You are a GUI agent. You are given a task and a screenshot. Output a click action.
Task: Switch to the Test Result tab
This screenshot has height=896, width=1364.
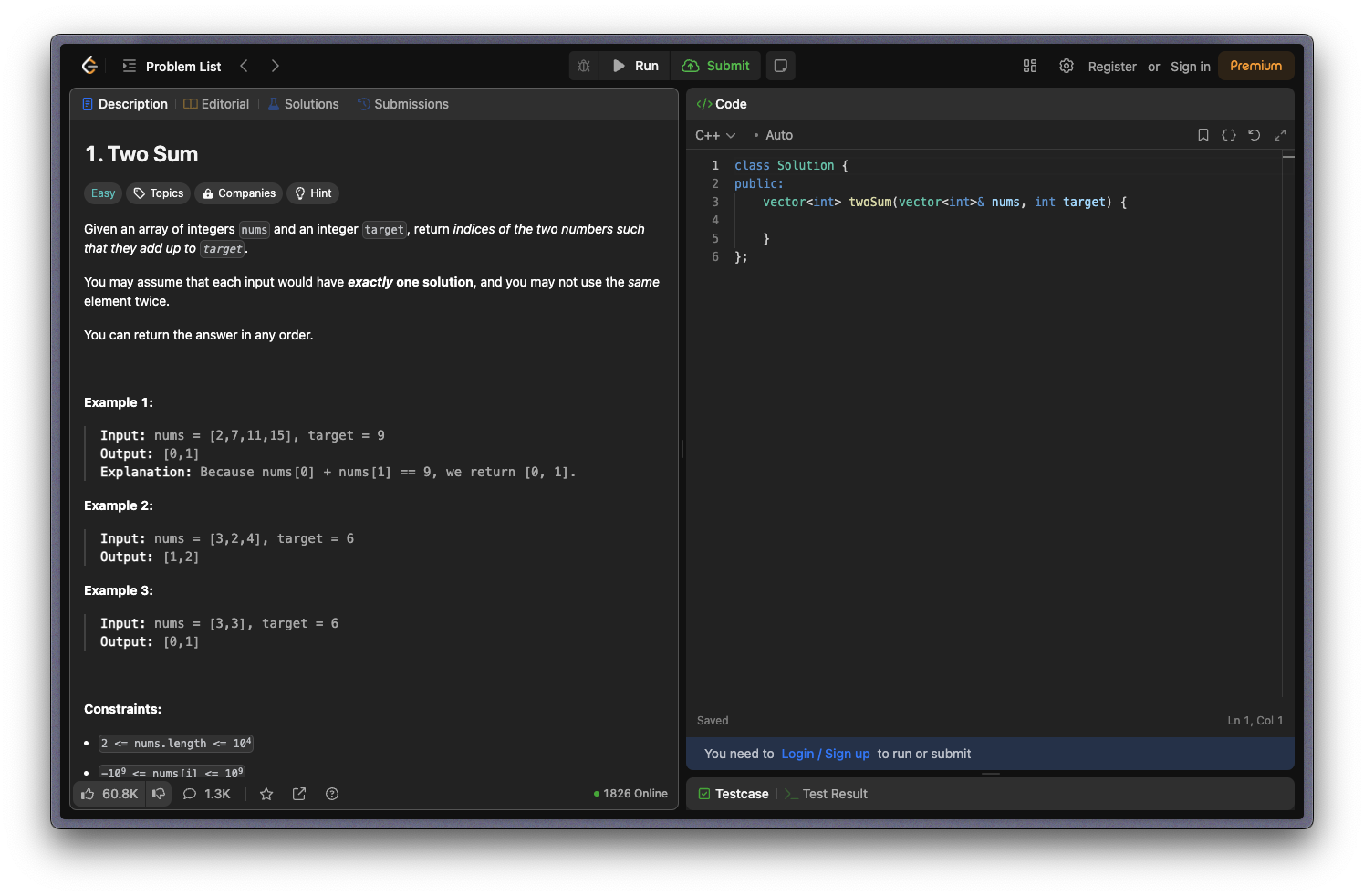826,794
